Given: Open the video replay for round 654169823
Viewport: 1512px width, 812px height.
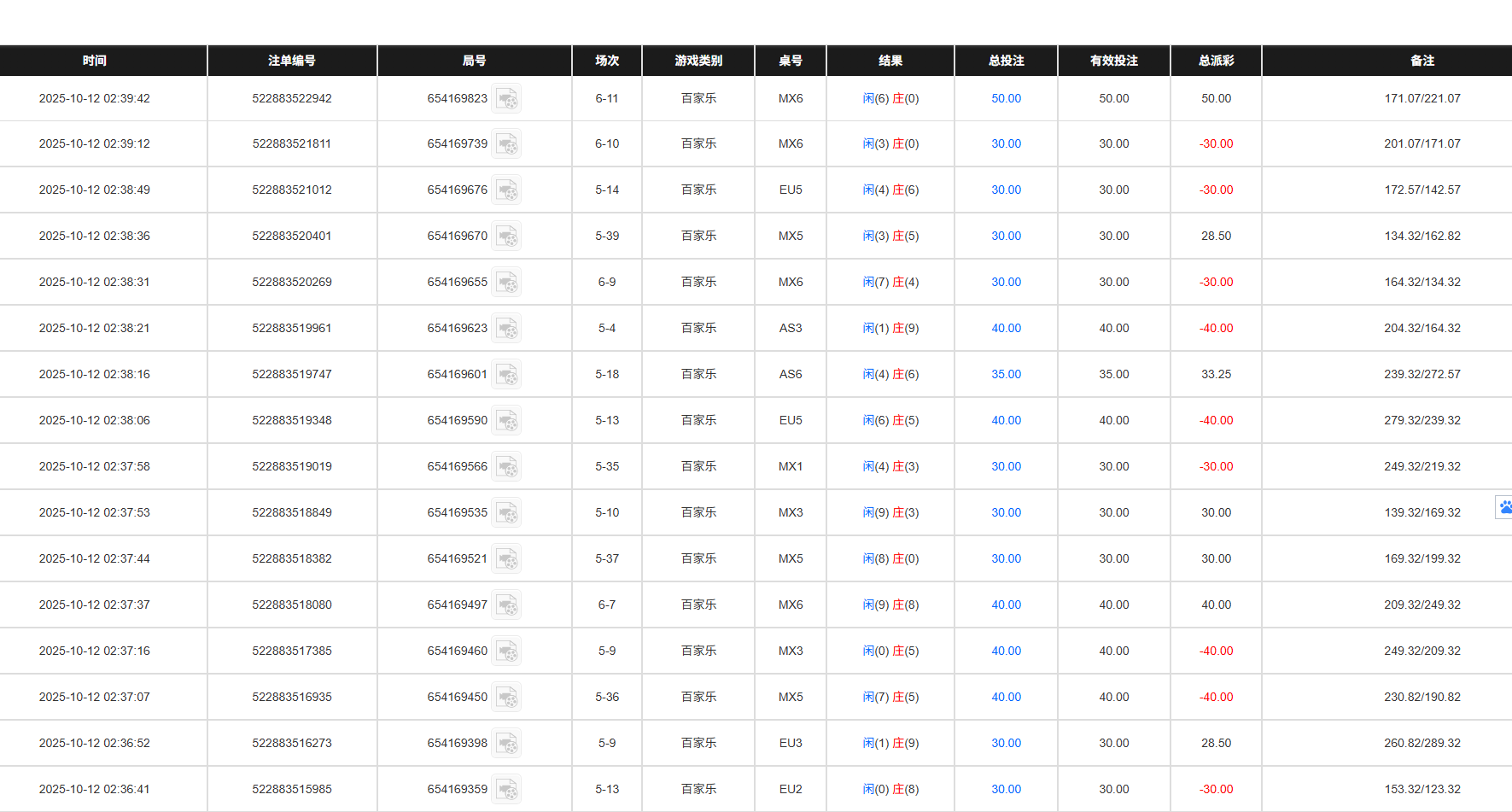Looking at the screenshot, I should pos(507,98).
